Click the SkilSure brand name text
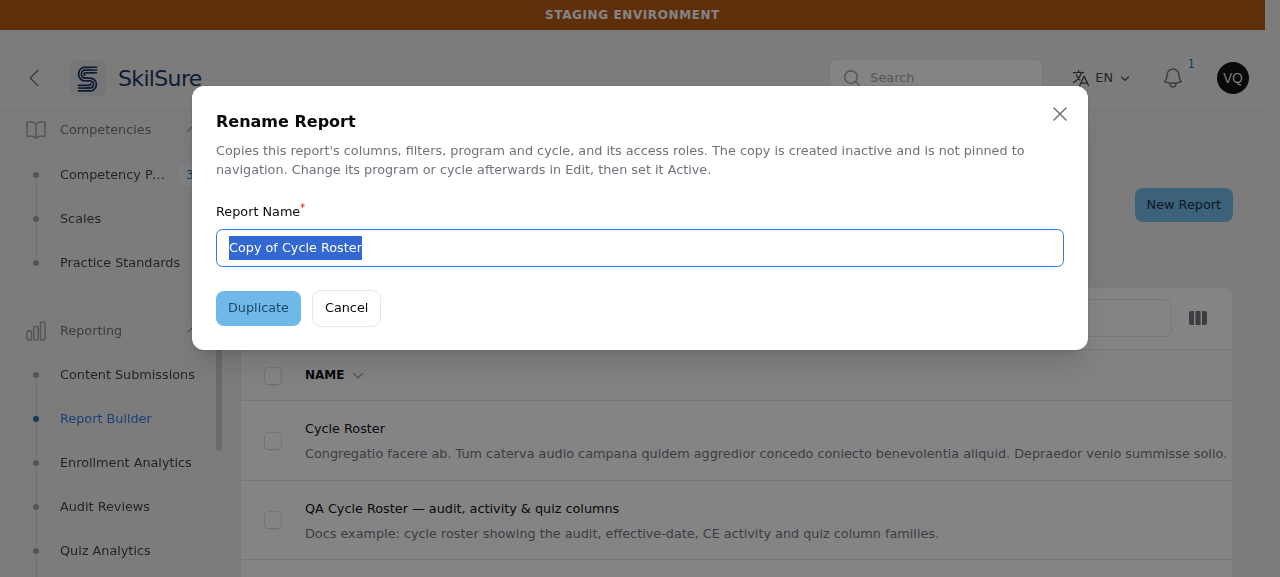 160,78
